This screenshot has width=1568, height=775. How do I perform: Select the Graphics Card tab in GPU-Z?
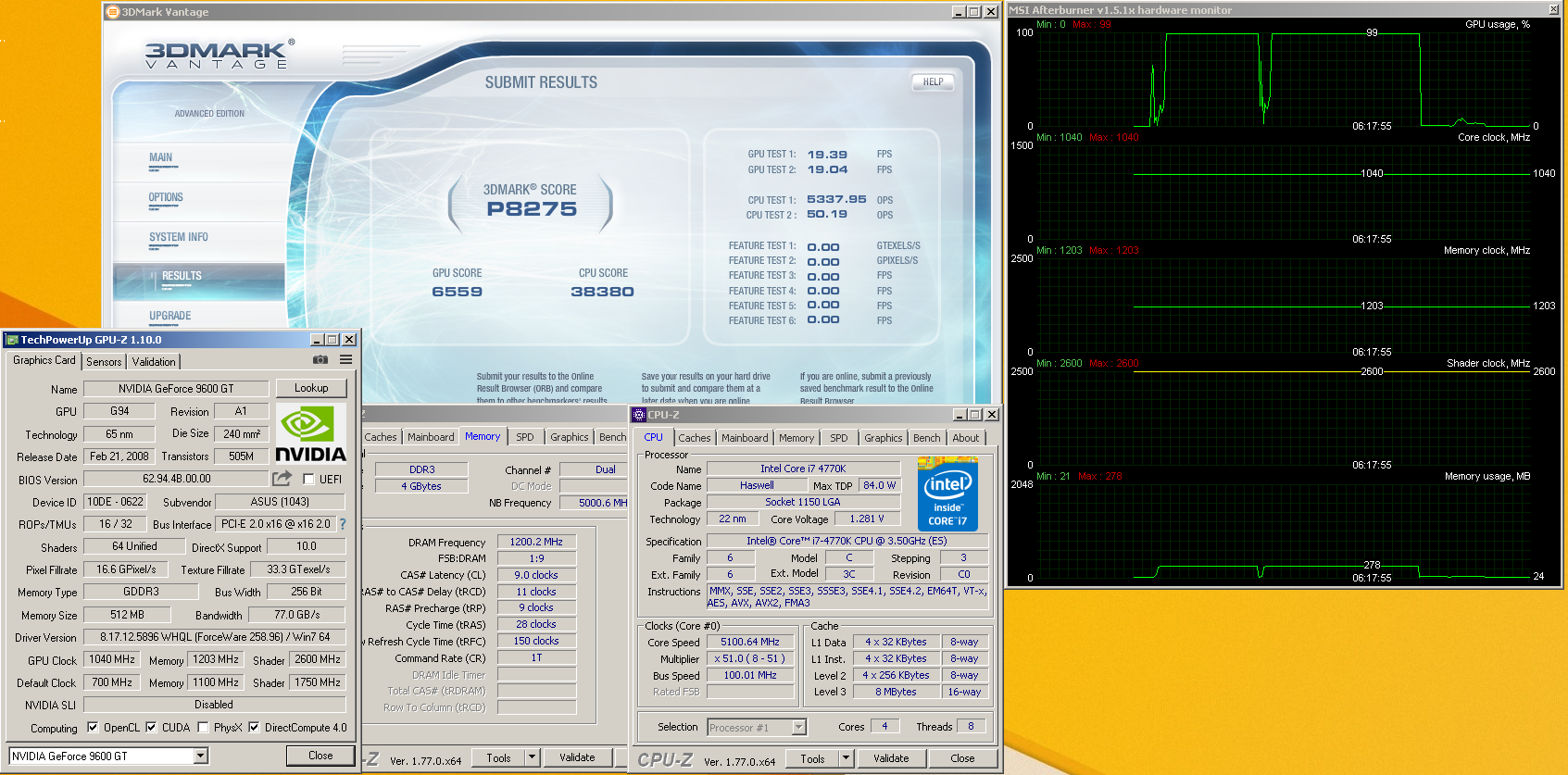[44, 360]
